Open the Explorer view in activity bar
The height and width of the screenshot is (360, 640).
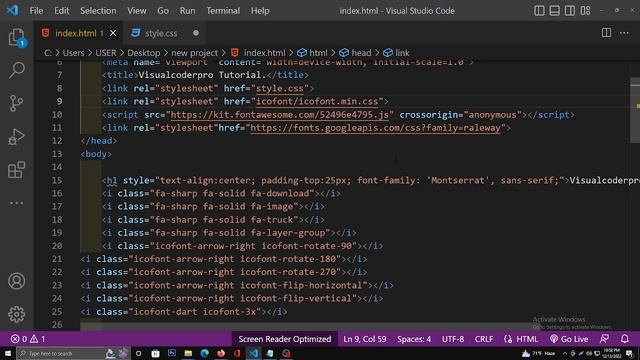tap(17, 38)
